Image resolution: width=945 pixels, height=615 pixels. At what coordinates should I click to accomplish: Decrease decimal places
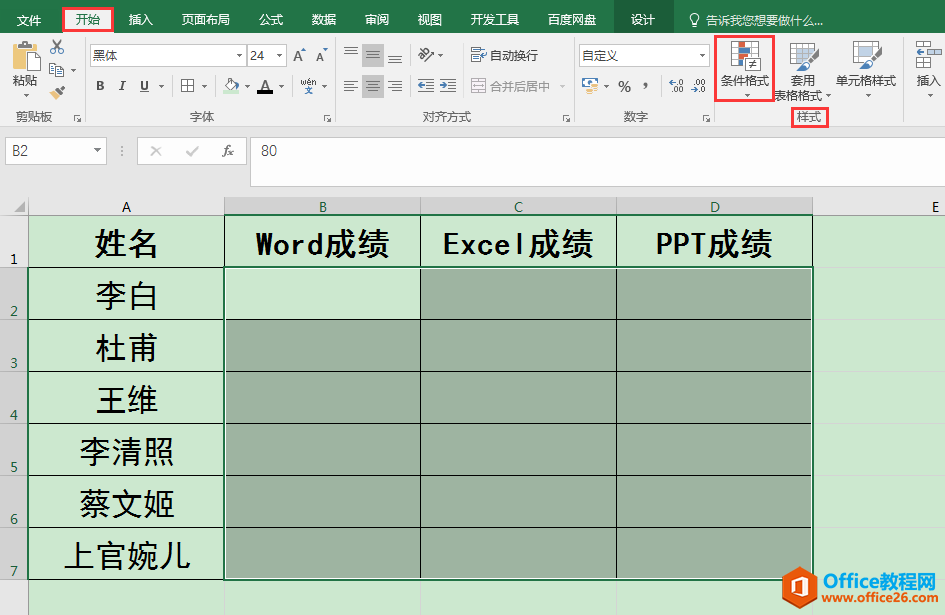(x=698, y=86)
